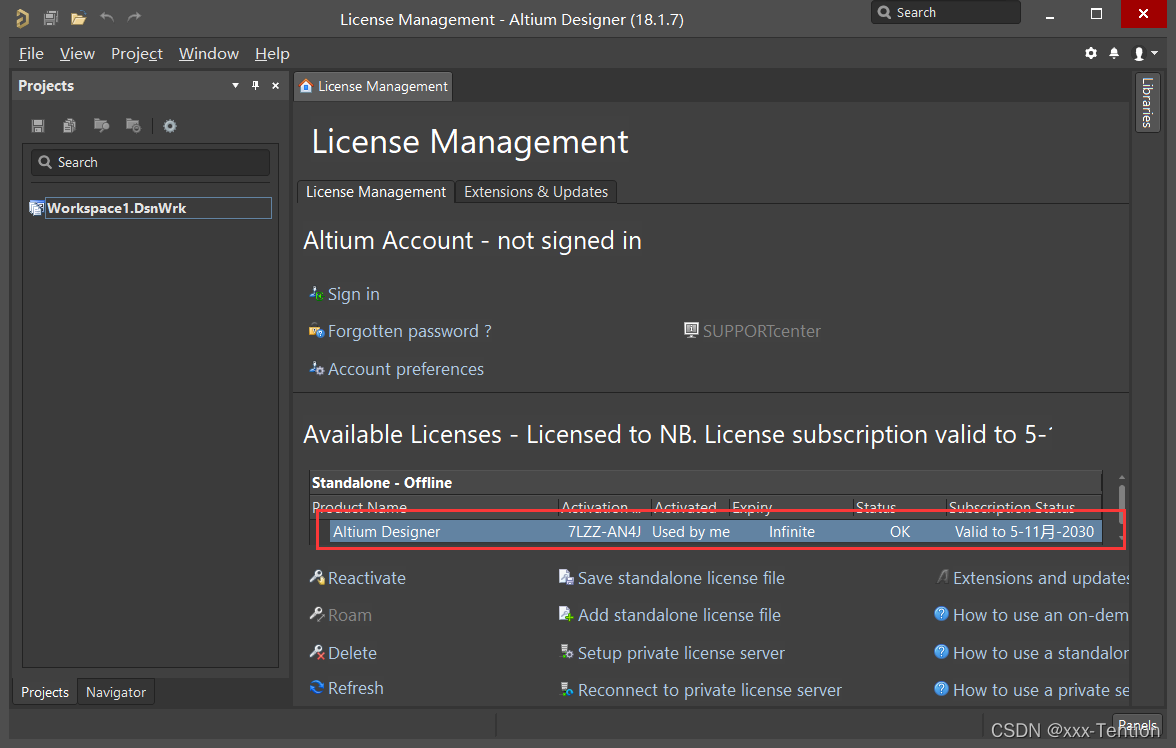Open the Project menu
The height and width of the screenshot is (748, 1176).
tap(137, 54)
